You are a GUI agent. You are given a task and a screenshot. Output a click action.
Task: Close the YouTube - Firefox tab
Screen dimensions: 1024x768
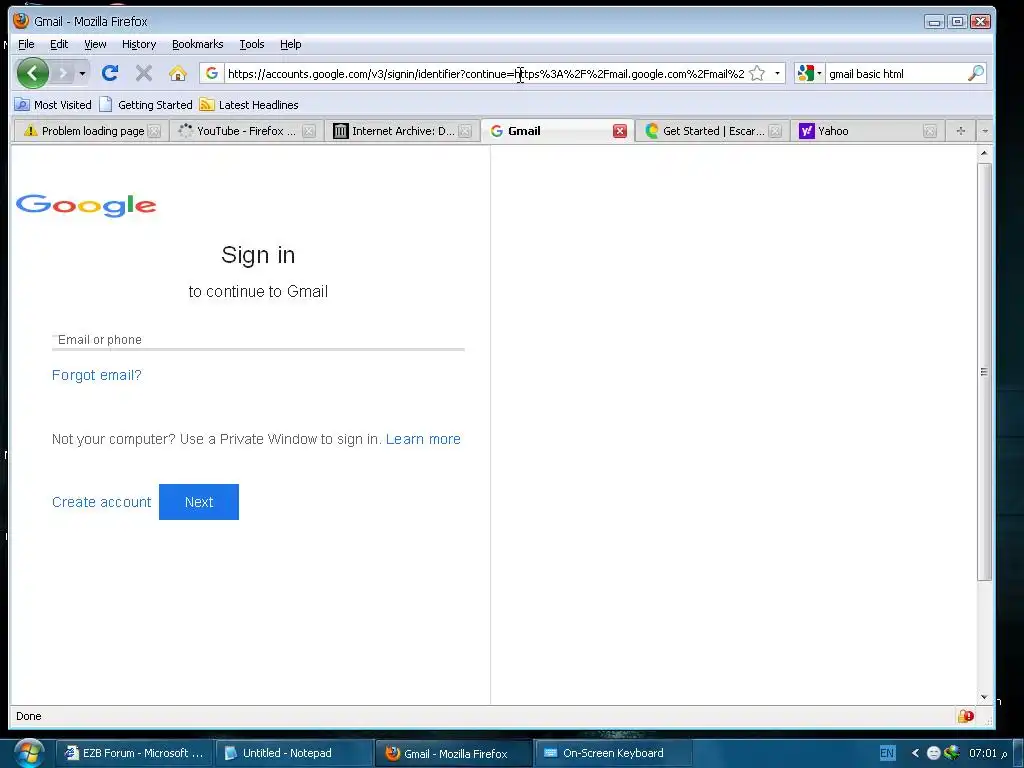point(309,131)
